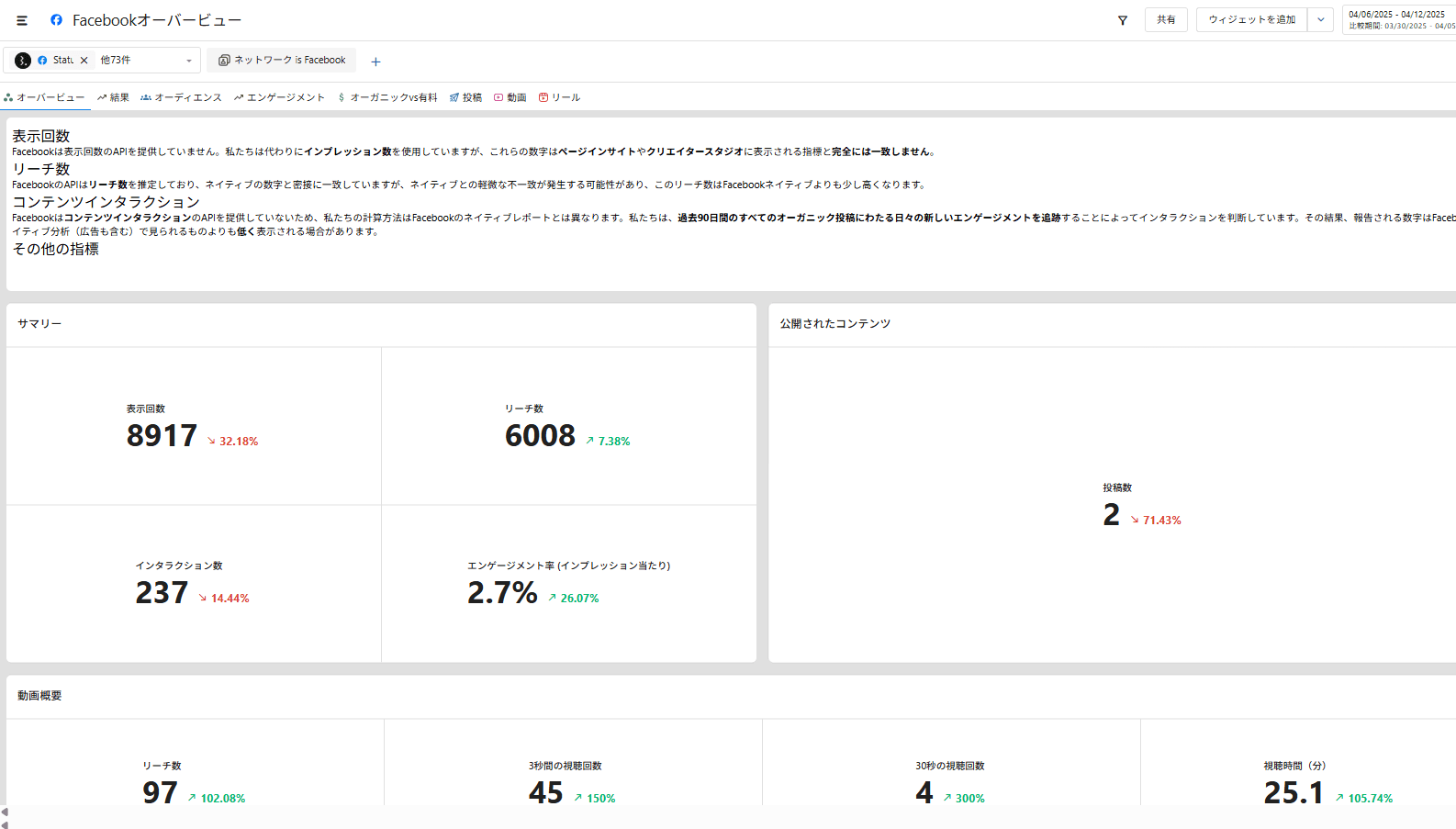This screenshot has width=1456, height=829.
Task: Click the black account avatar in the selector
Action: click(23, 61)
